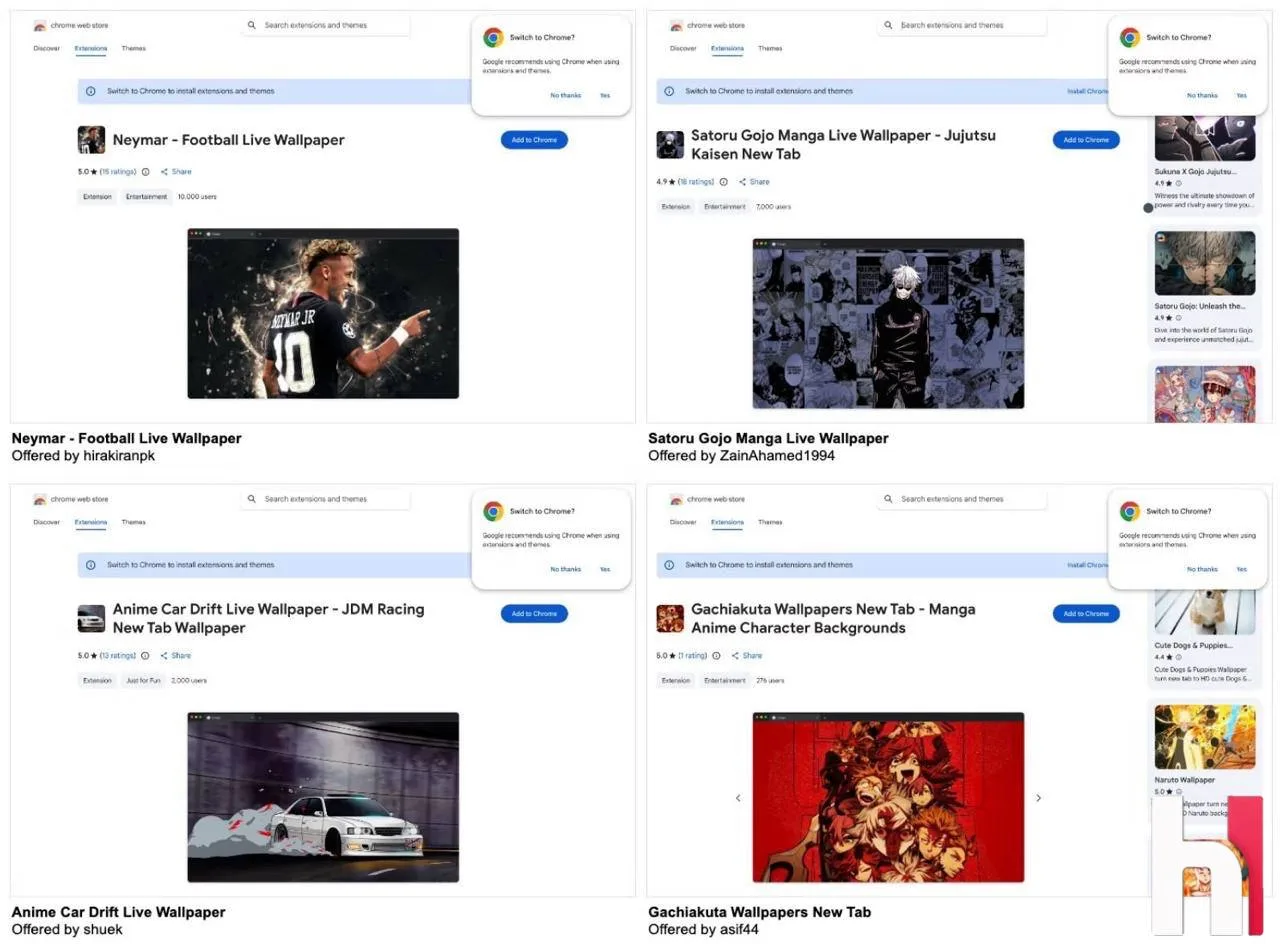
Task: Click info icon beside 16 ratings
Action: [x=723, y=182]
